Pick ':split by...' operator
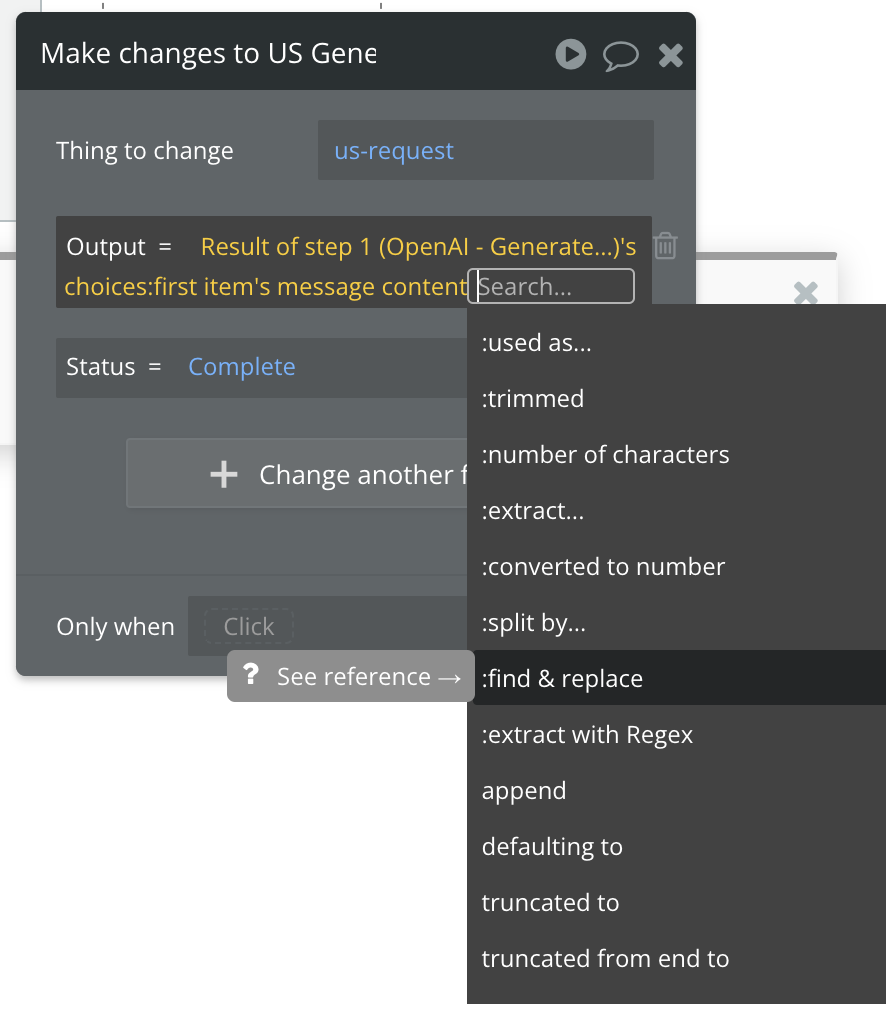Image resolution: width=886 pixels, height=1016 pixels. pyautogui.click(x=534, y=623)
